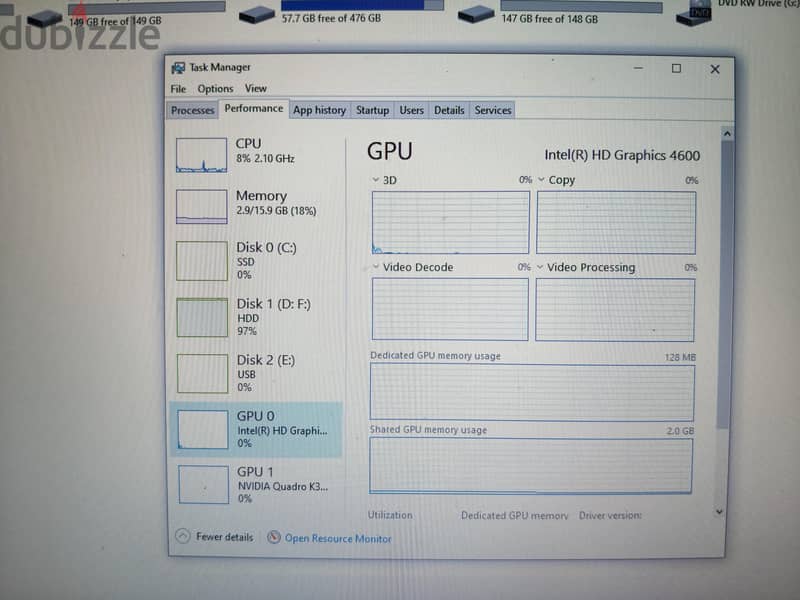This screenshot has height=600, width=800.
Task: Click the Video Decode utilization graph
Action: pos(450,309)
